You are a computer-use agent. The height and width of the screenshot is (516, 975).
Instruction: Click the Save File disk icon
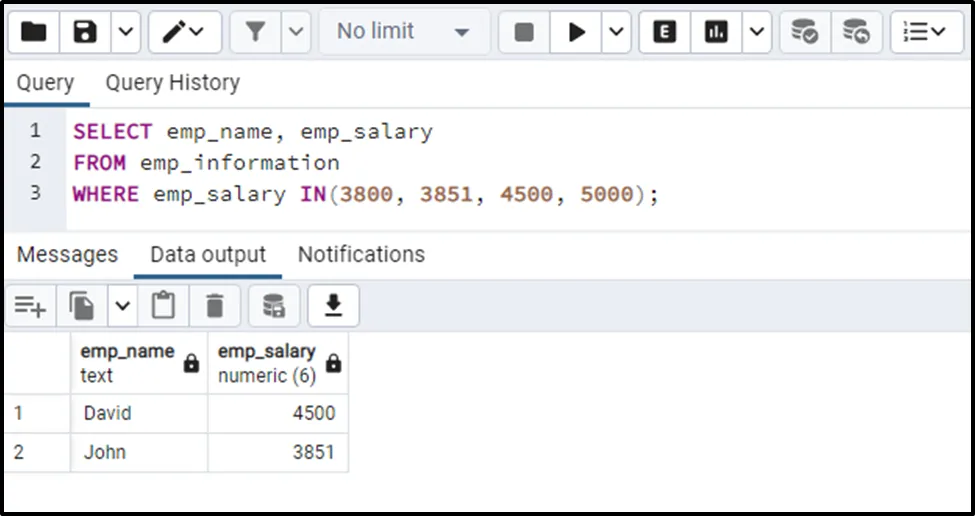point(85,32)
